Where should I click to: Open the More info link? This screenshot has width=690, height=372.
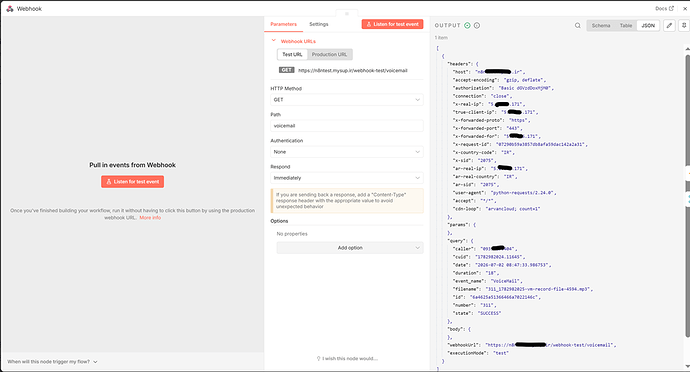[x=150, y=218]
